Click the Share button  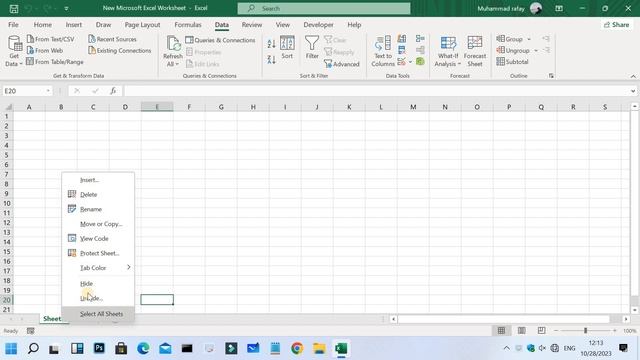[x=616, y=24]
